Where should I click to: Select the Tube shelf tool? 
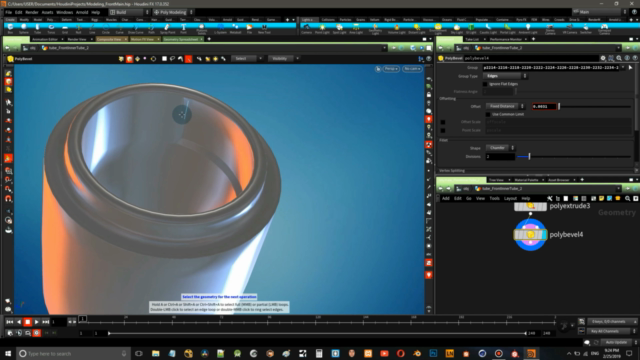[38, 29]
